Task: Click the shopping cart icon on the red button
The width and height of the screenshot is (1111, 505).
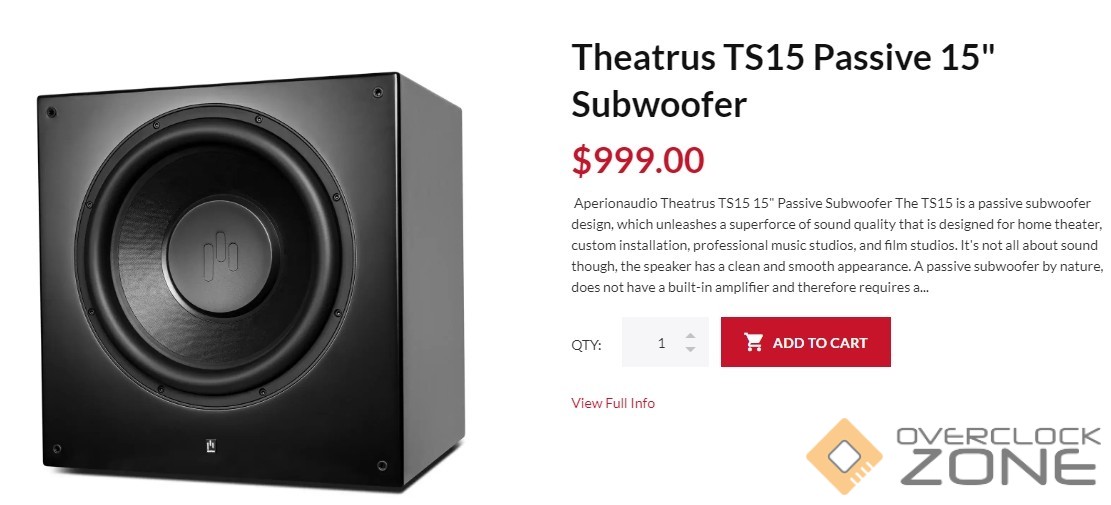Action: 754,342
